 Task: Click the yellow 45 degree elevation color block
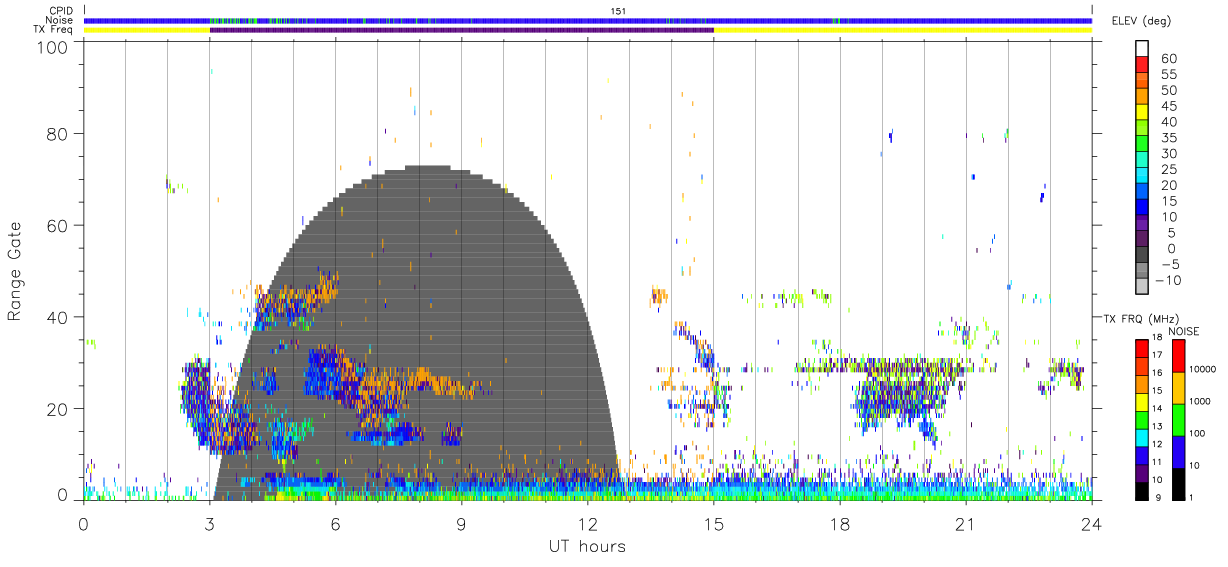coord(1142,113)
